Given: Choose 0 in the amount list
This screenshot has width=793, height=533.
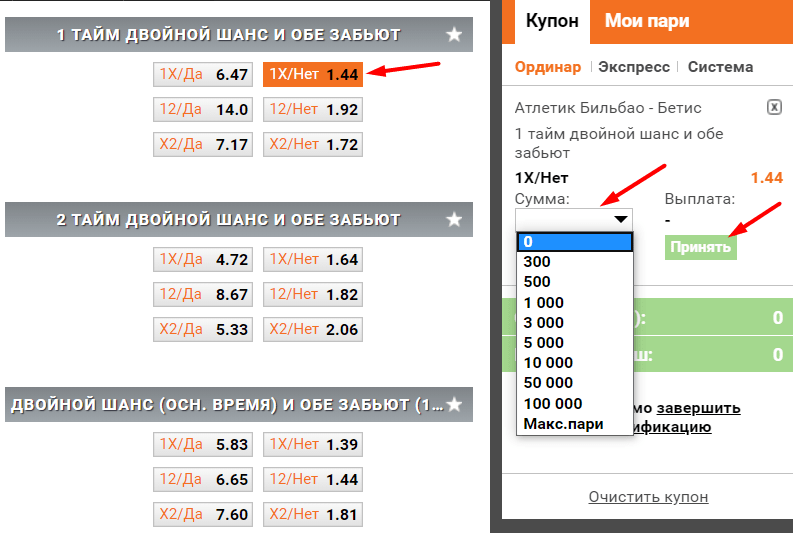Looking at the screenshot, I should pyautogui.click(x=575, y=242).
